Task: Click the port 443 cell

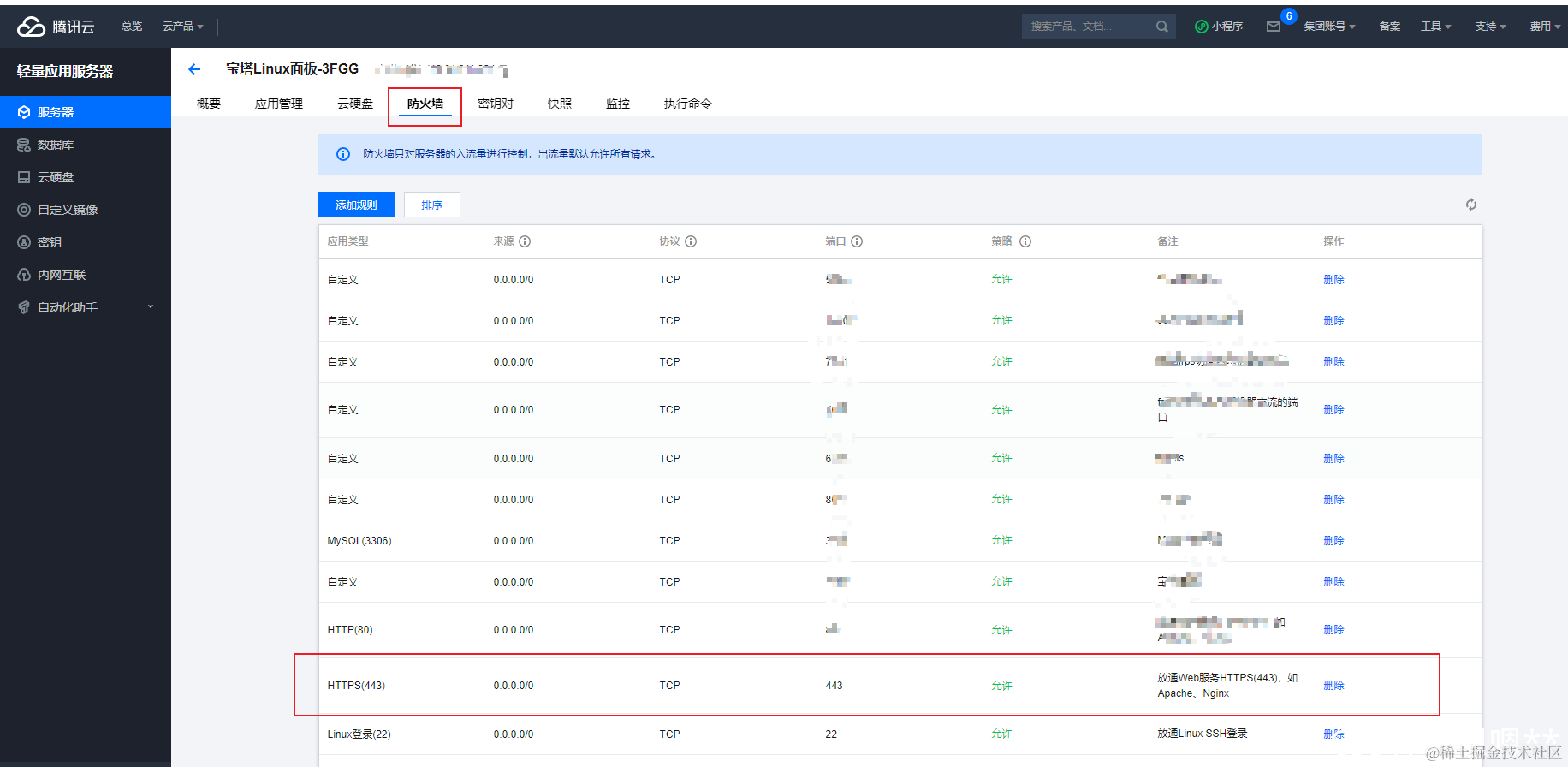Action: coord(834,686)
